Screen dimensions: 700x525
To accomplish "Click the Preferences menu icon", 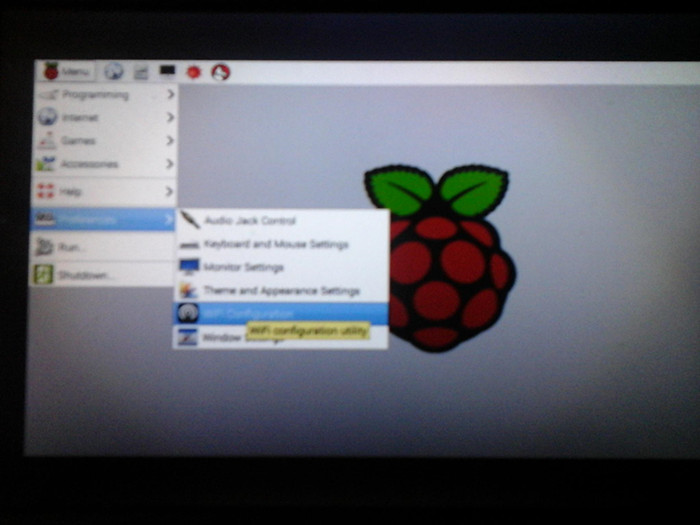I will pyautogui.click(x=45, y=219).
